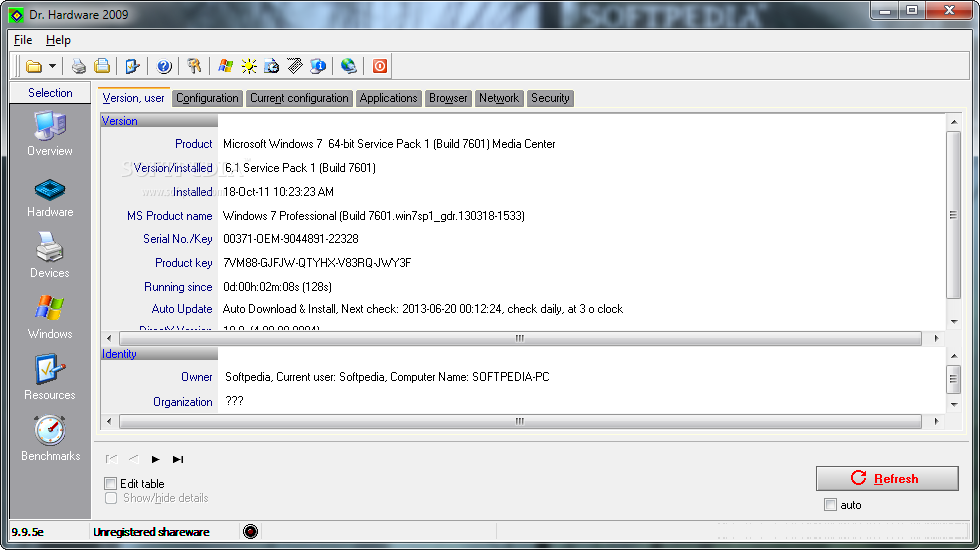The height and width of the screenshot is (550, 980).
Task: Jump to the last page arrow
Action: click(x=178, y=459)
